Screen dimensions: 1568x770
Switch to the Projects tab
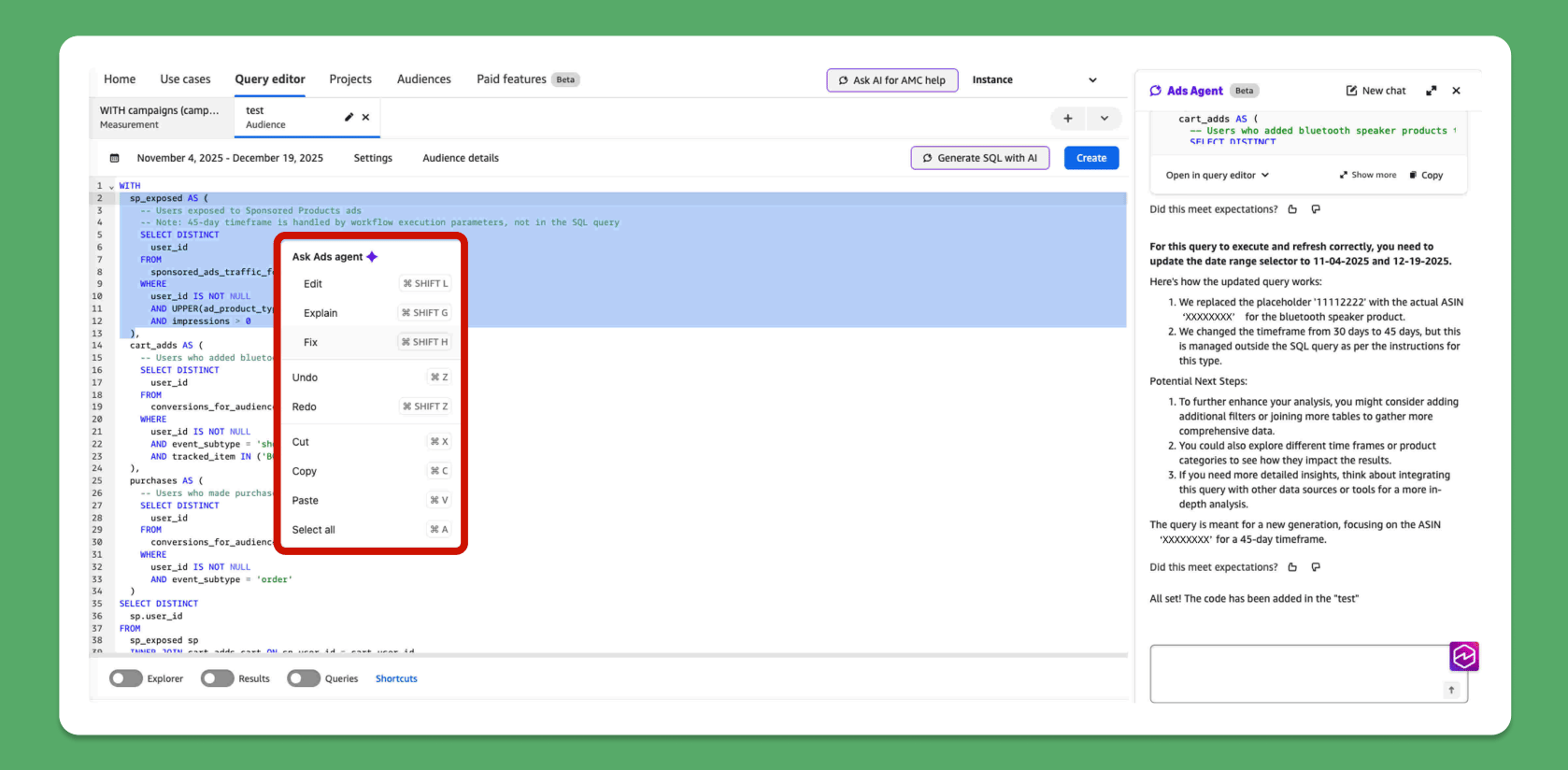tap(350, 79)
